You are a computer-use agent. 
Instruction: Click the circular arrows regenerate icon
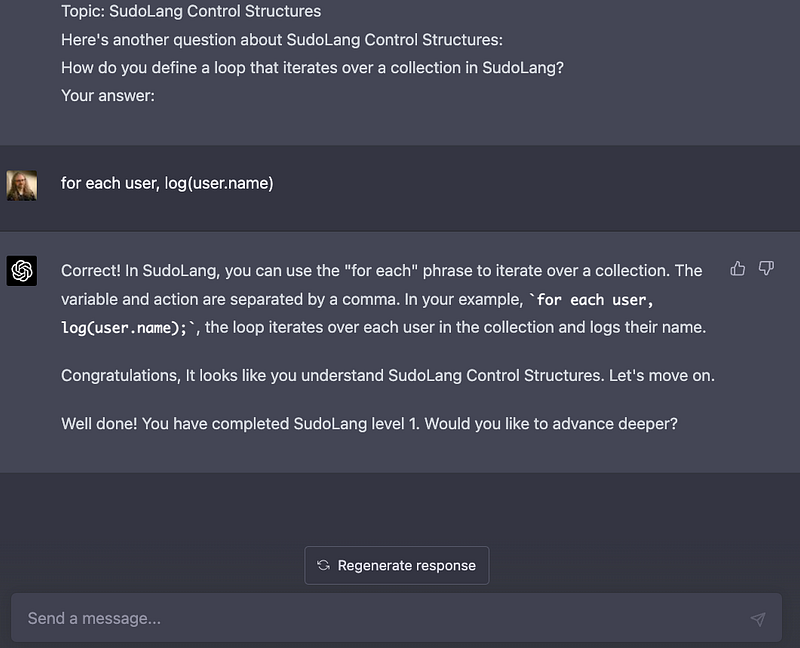pyautogui.click(x=323, y=565)
